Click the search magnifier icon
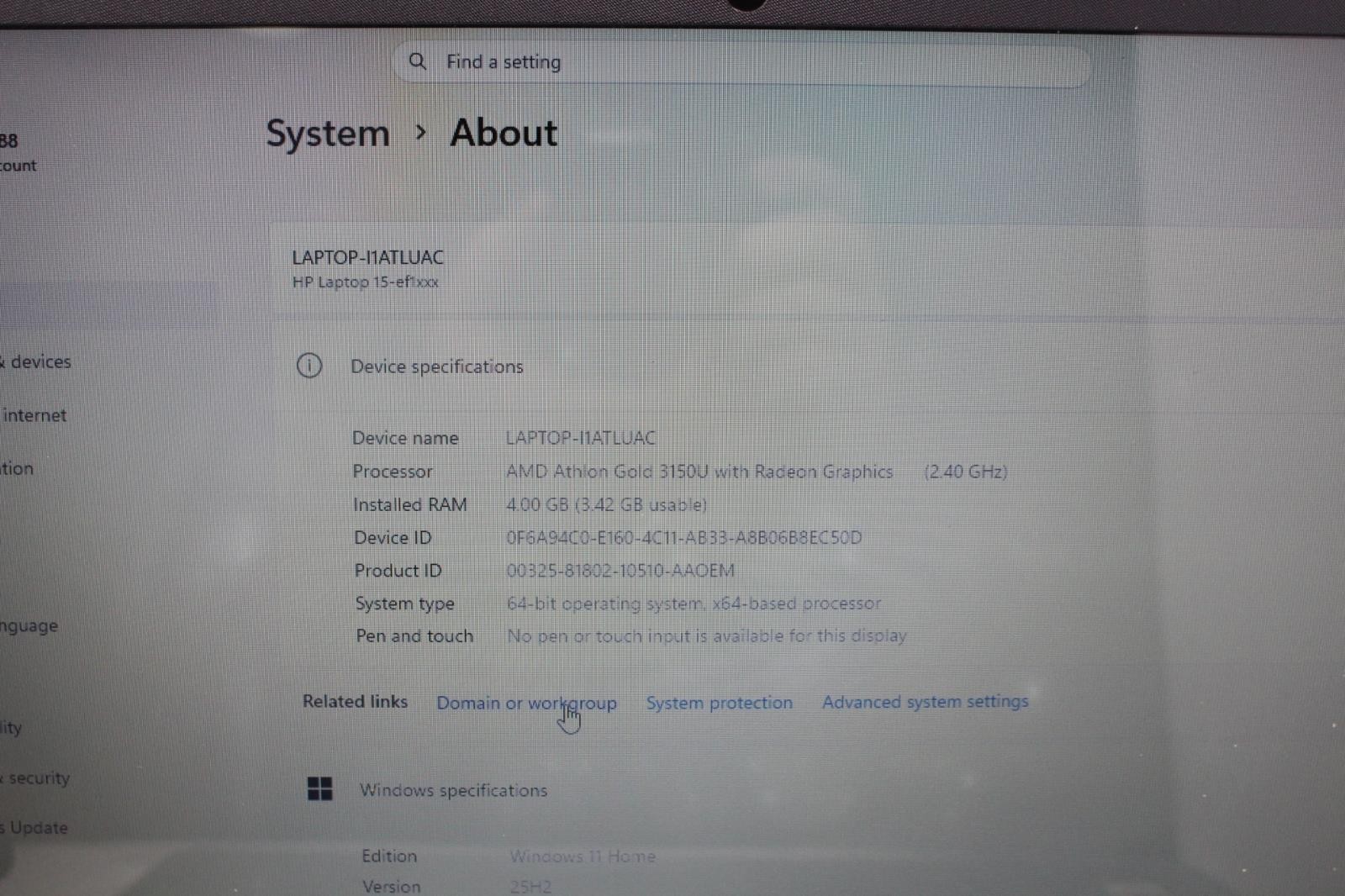The width and height of the screenshot is (1345, 896). (417, 61)
